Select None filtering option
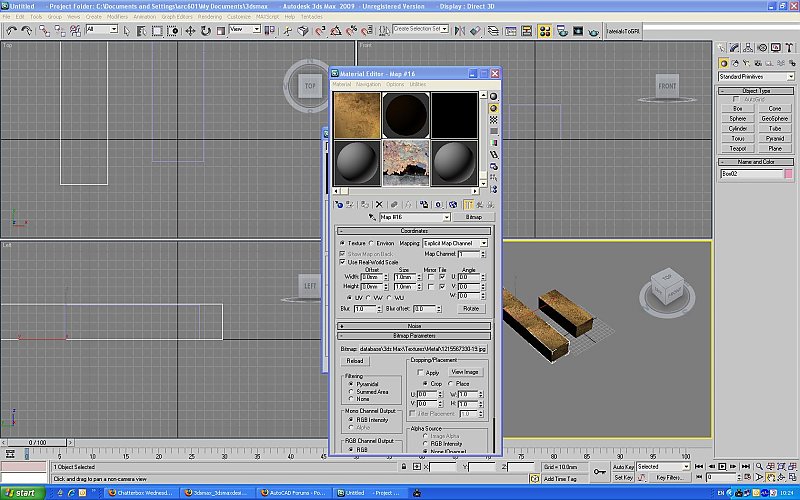The width and height of the screenshot is (800, 500). point(351,399)
